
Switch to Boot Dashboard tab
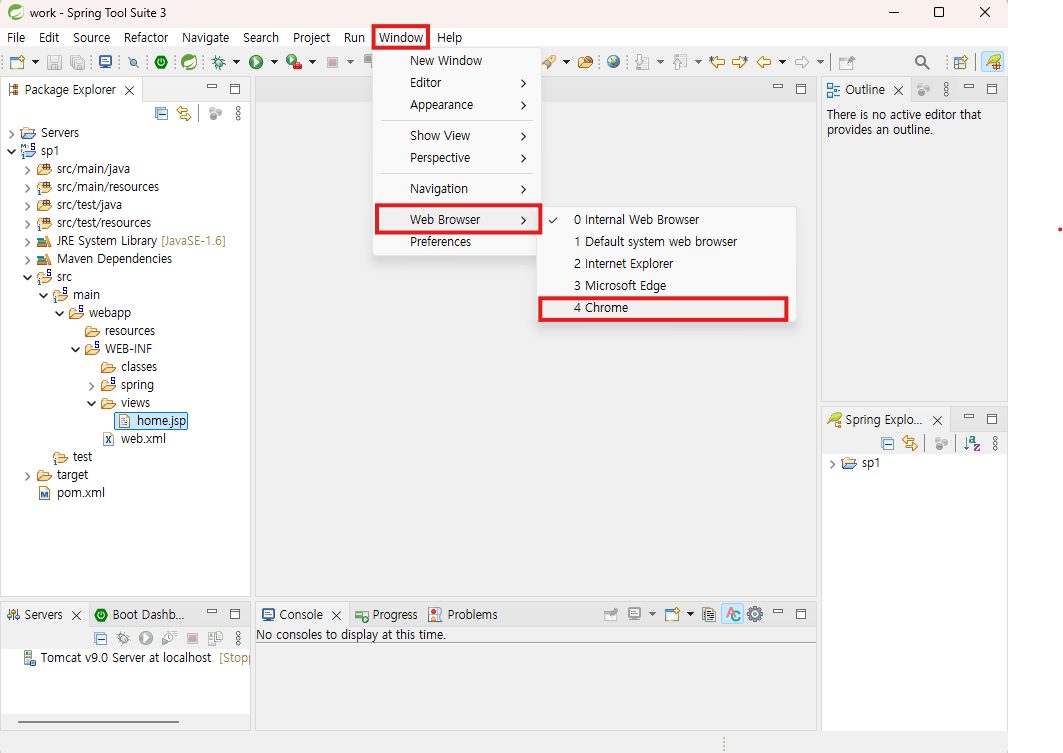pos(140,615)
